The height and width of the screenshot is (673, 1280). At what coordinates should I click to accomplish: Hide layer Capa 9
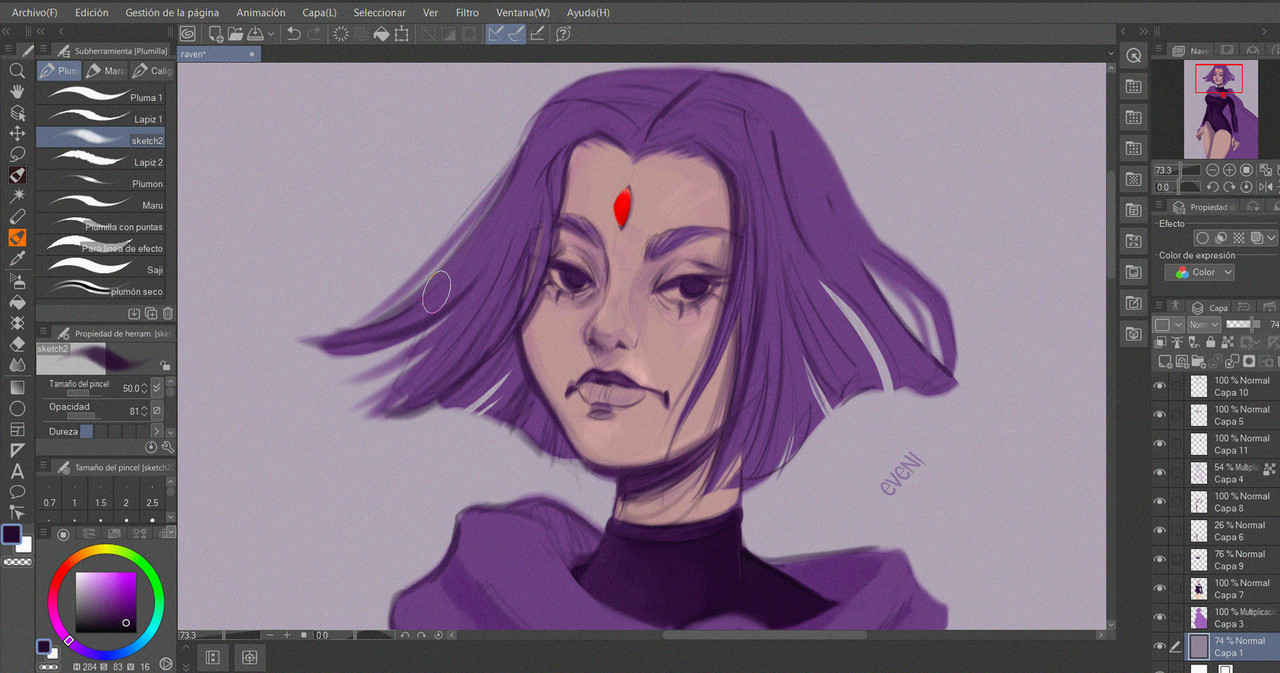(x=1159, y=560)
